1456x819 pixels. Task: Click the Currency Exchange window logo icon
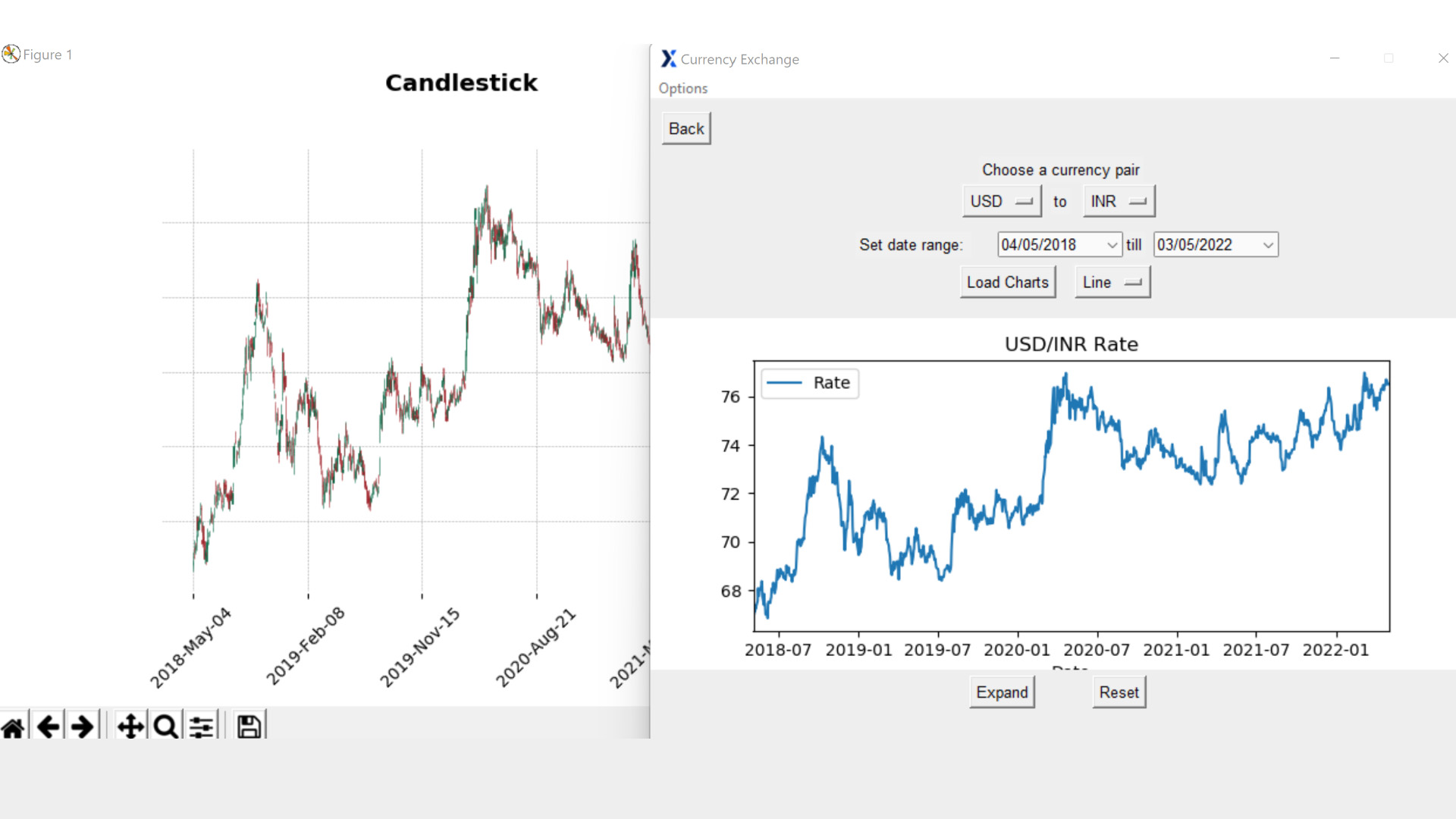[668, 58]
